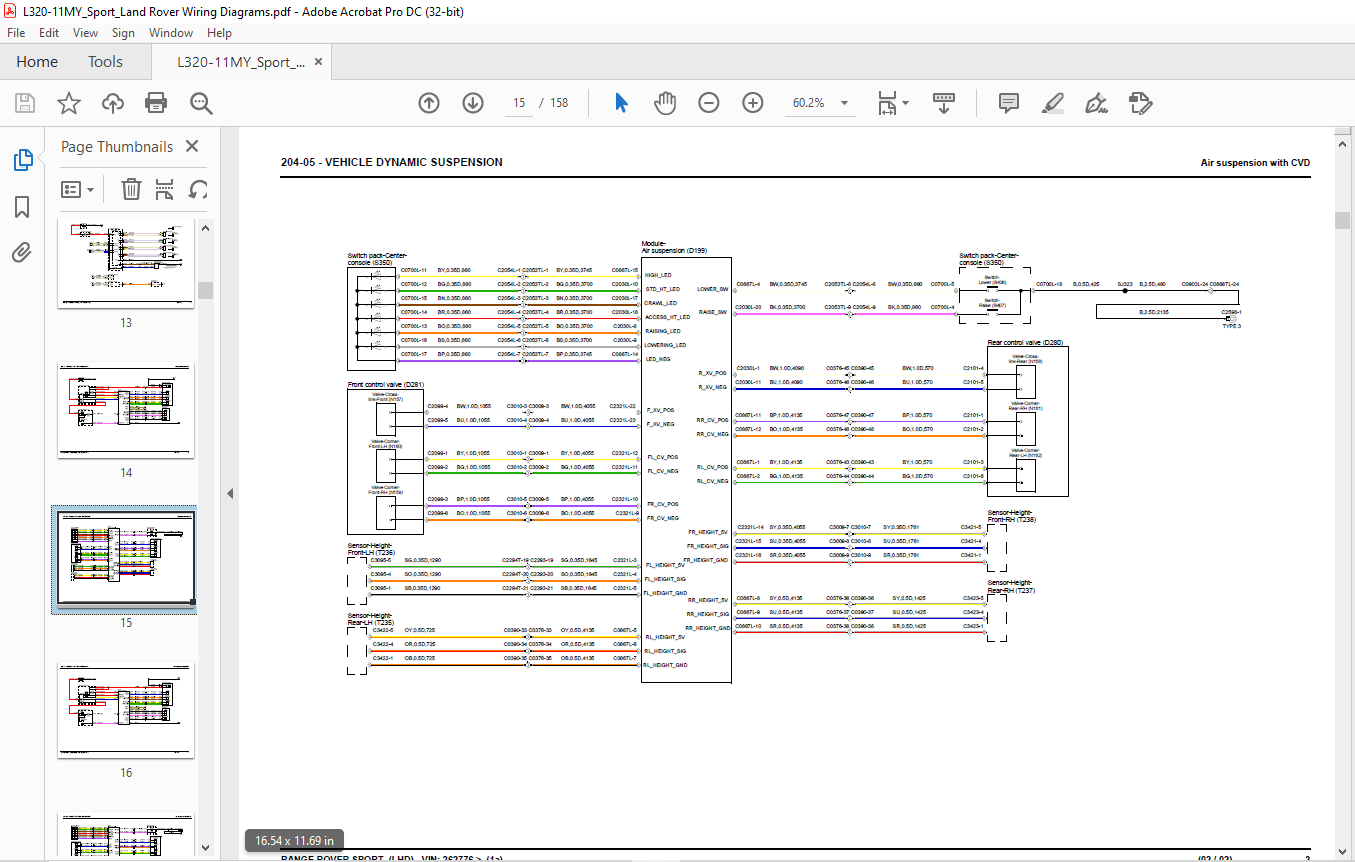Open the print pages scissors icon in the thumbnails panel
1355x862 pixels.
pos(165,189)
